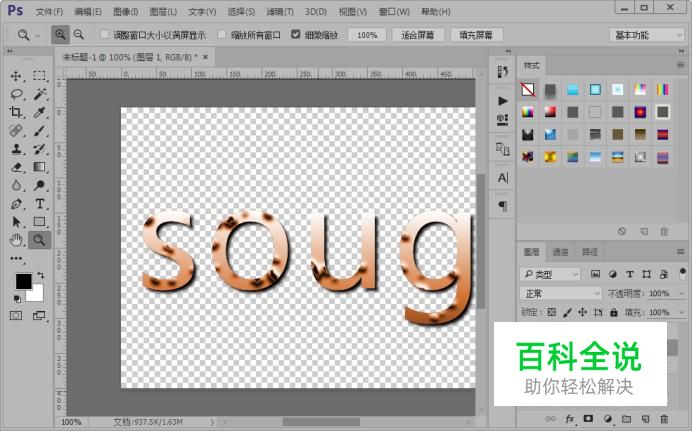Image resolution: width=692 pixels, height=431 pixels.
Task: Open the Filter menu
Action: 280,12
